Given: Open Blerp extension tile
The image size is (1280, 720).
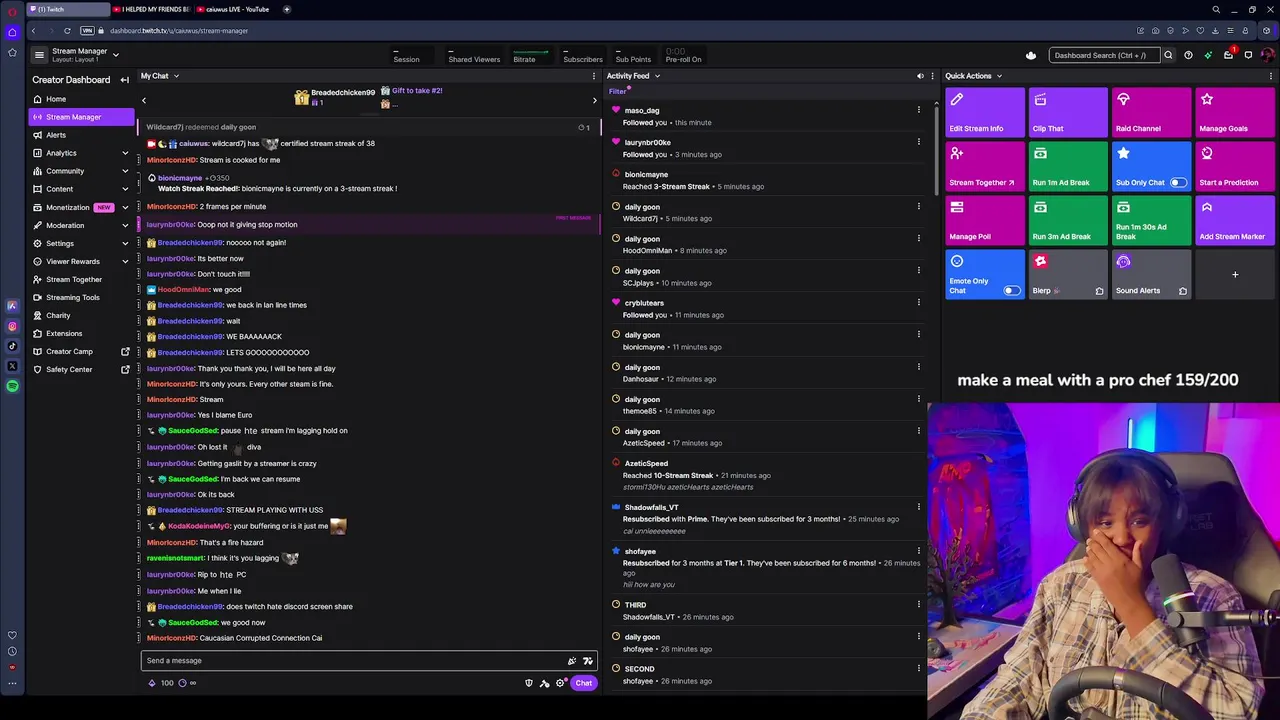Looking at the screenshot, I should 1068,274.
